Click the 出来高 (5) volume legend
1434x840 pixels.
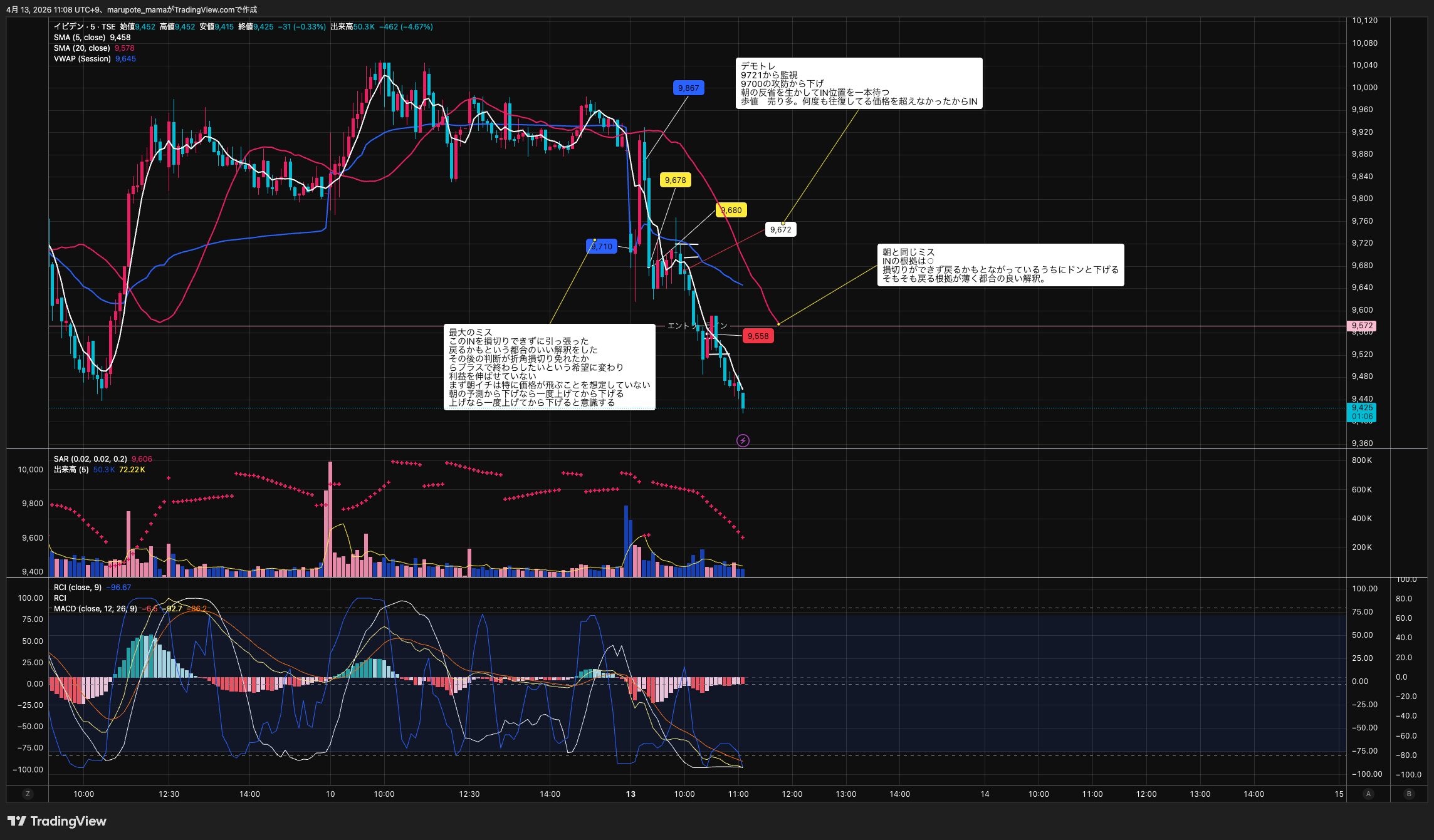click(x=71, y=470)
